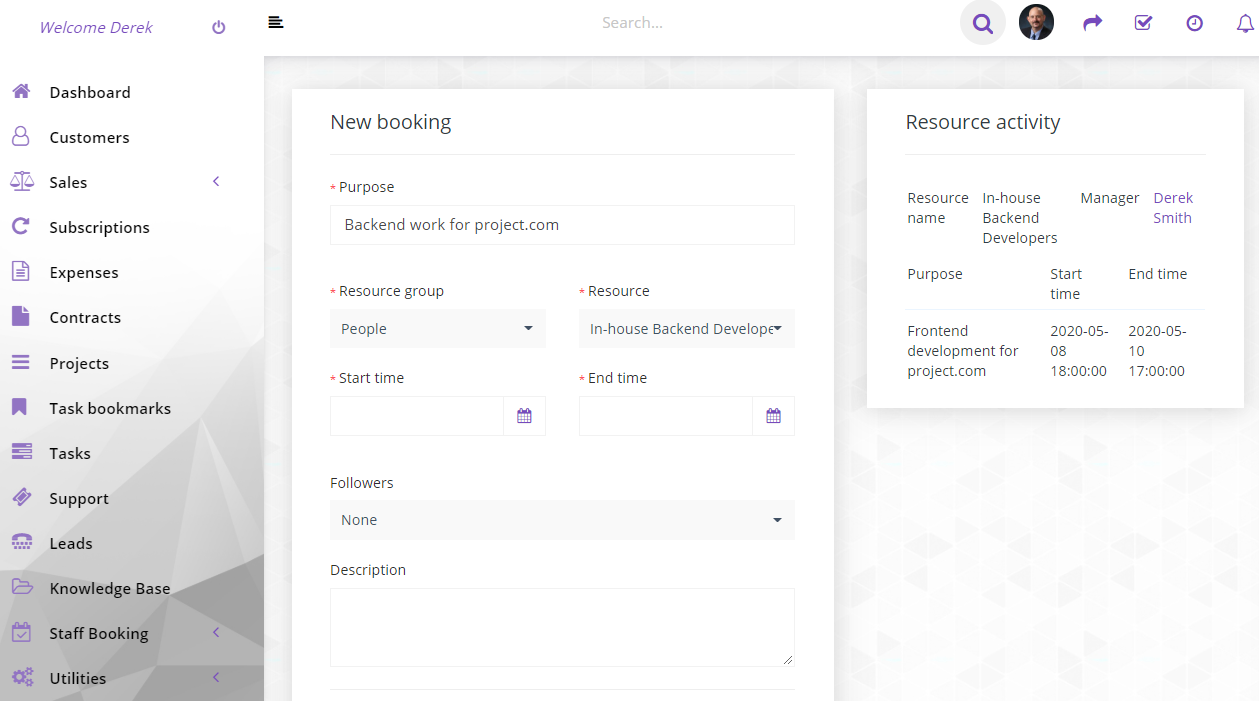Open notifications bell icon
The width and height of the screenshot is (1259, 701).
tap(1245, 22)
